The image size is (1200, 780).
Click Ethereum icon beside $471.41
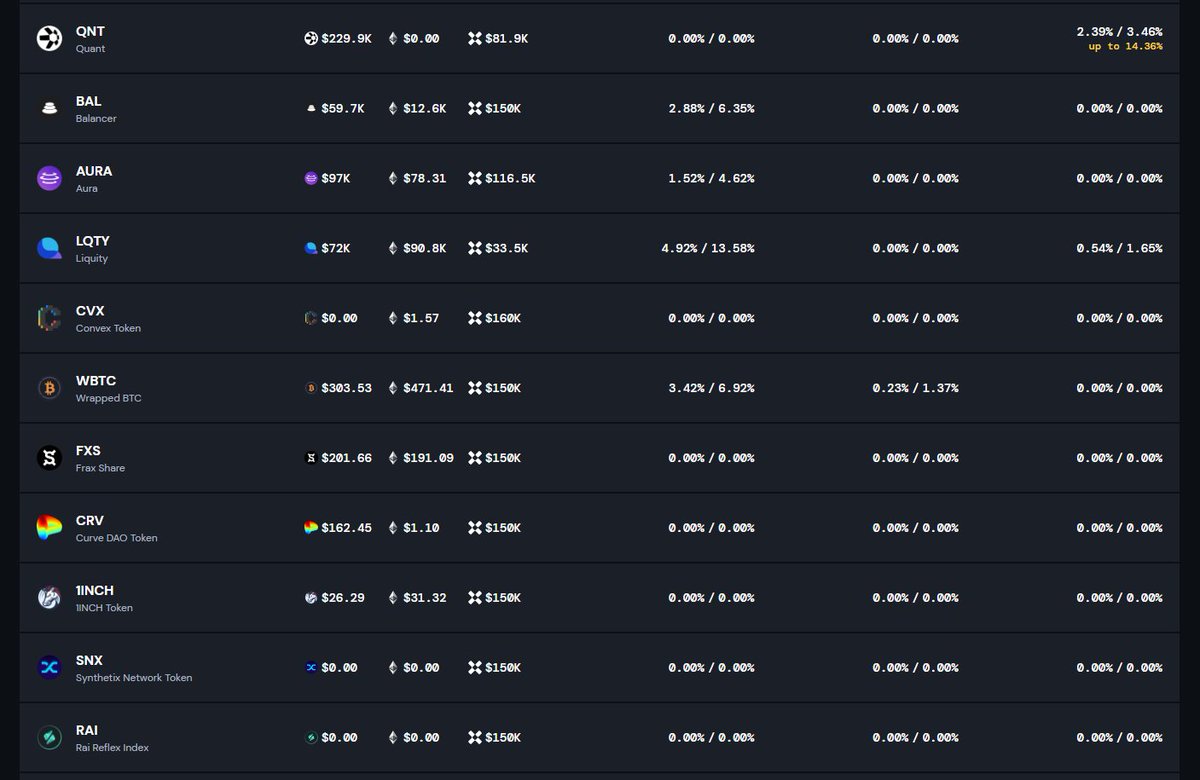393,389
